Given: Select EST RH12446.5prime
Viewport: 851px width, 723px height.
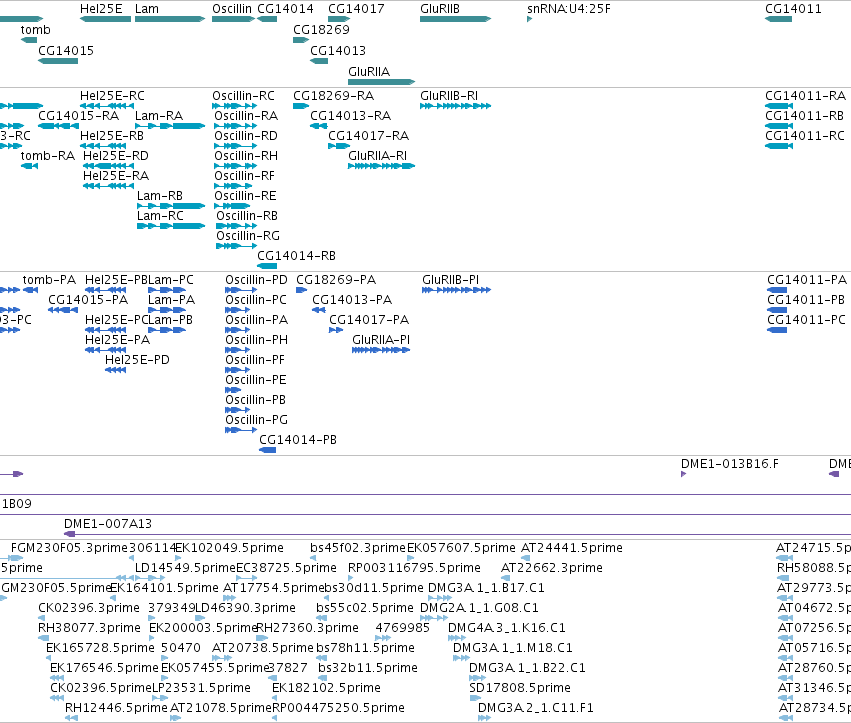Looking at the screenshot, I should tap(116, 708).
